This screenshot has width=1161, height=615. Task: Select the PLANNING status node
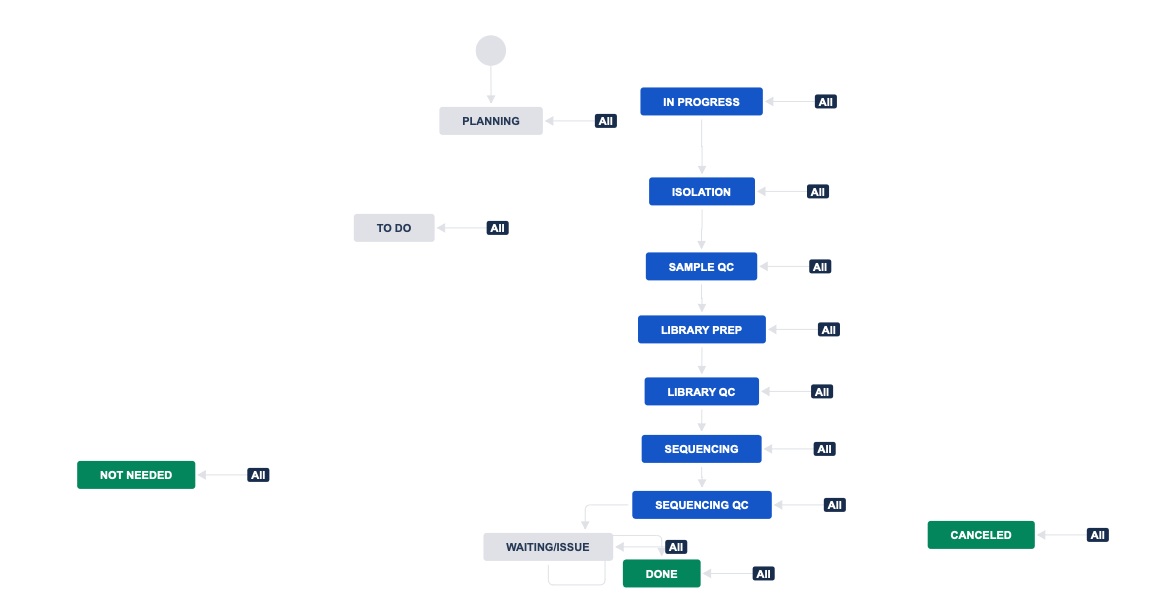491,121
